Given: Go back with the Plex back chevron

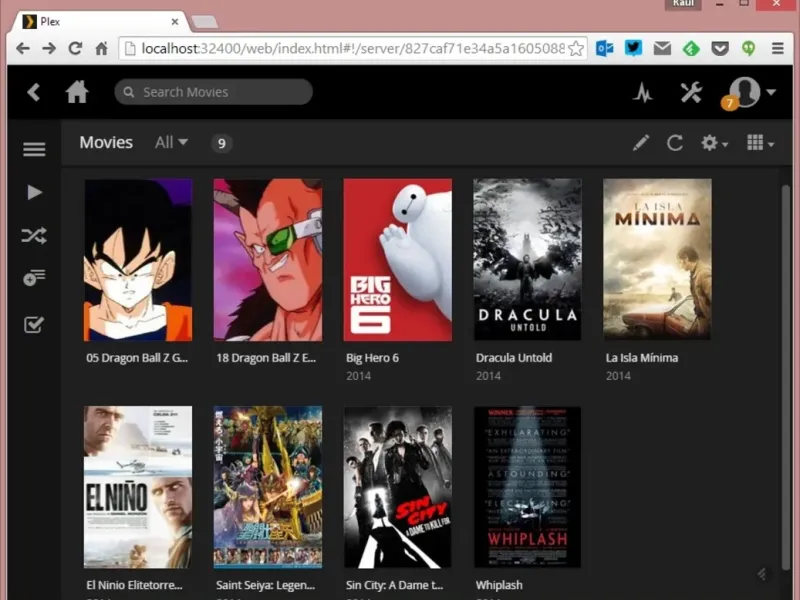Looking at the screenshot, I should click(x=34, y=92).
